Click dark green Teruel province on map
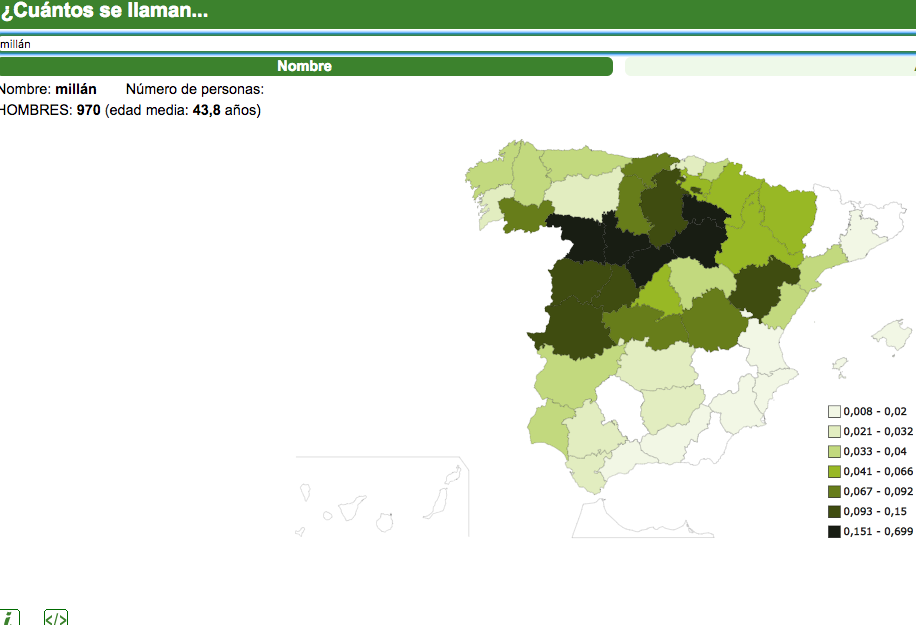The height and width of the screenshot is (625, 916). click(762, 287)
